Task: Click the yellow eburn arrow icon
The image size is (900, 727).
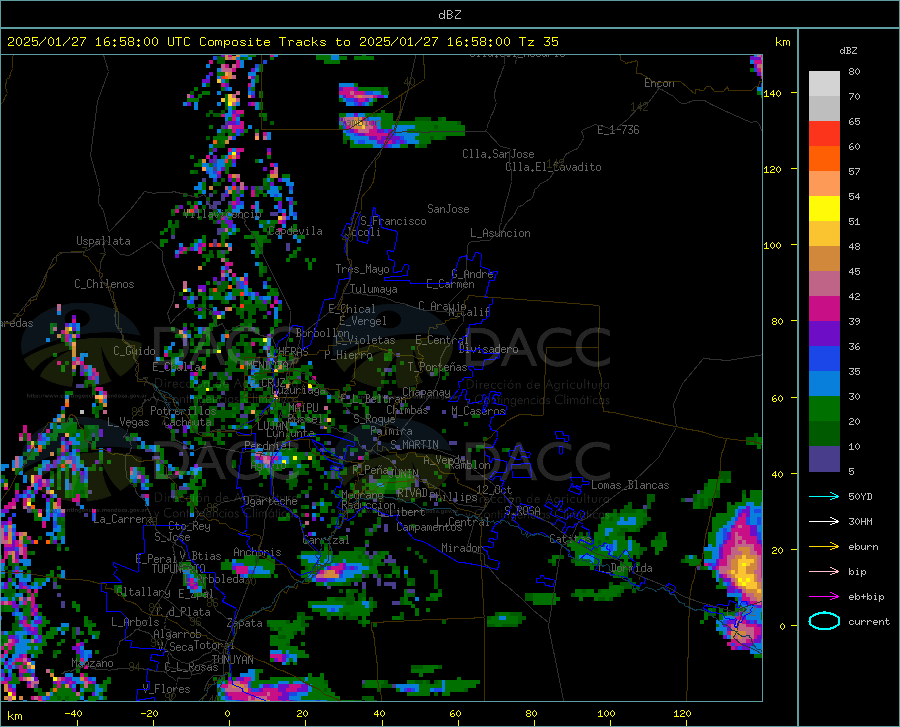Action: 824,546
